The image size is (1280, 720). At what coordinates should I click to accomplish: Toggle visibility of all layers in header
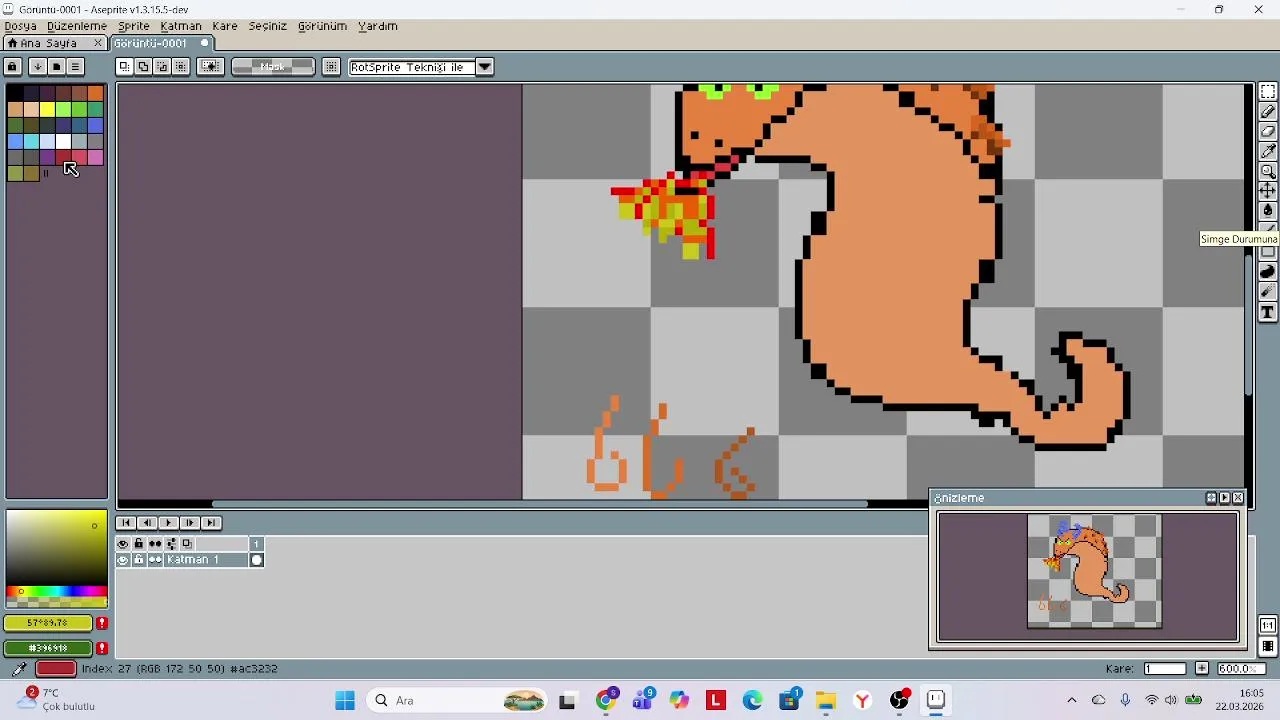point(123,544)
